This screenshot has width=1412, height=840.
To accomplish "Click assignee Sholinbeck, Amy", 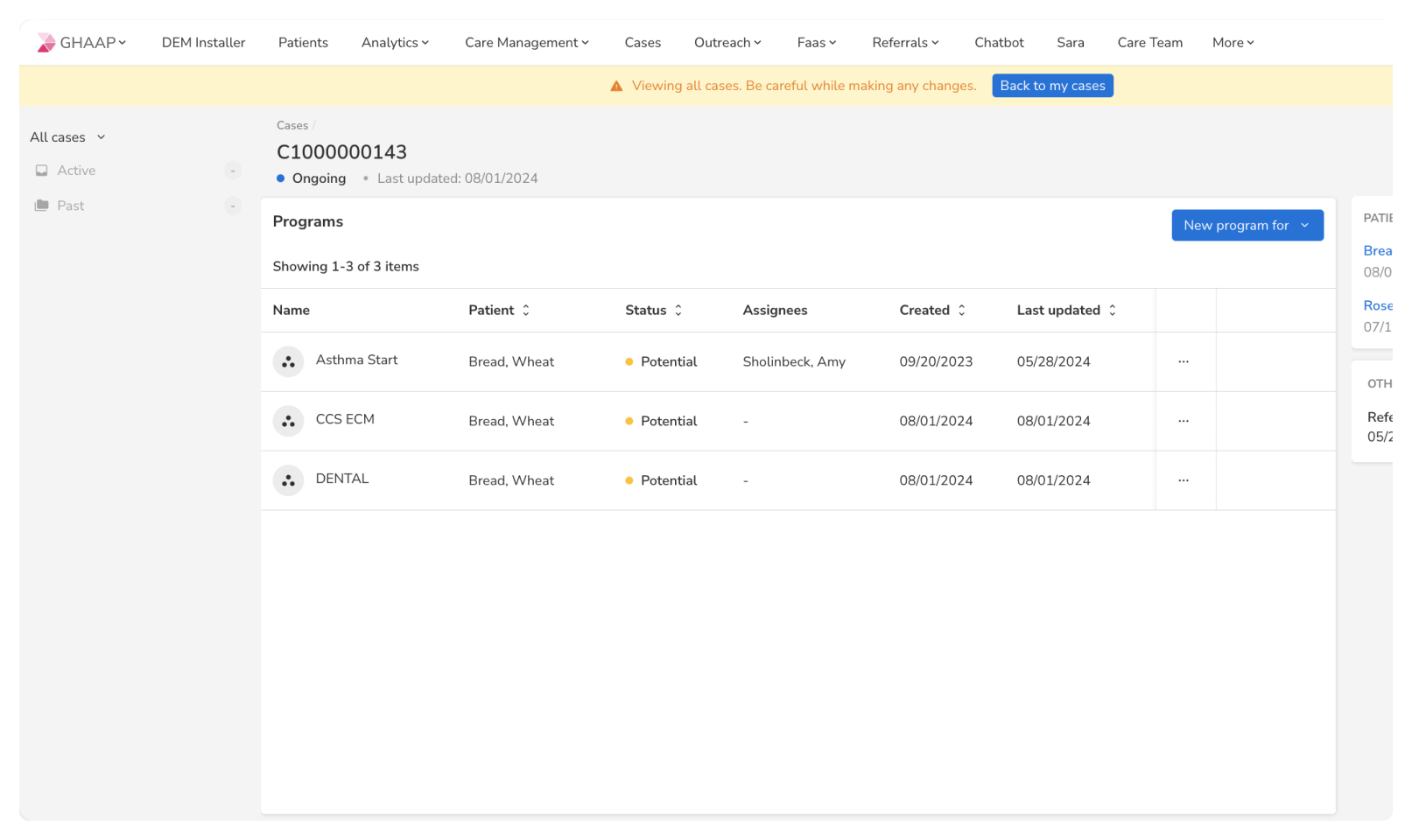I will coord(794,362).
